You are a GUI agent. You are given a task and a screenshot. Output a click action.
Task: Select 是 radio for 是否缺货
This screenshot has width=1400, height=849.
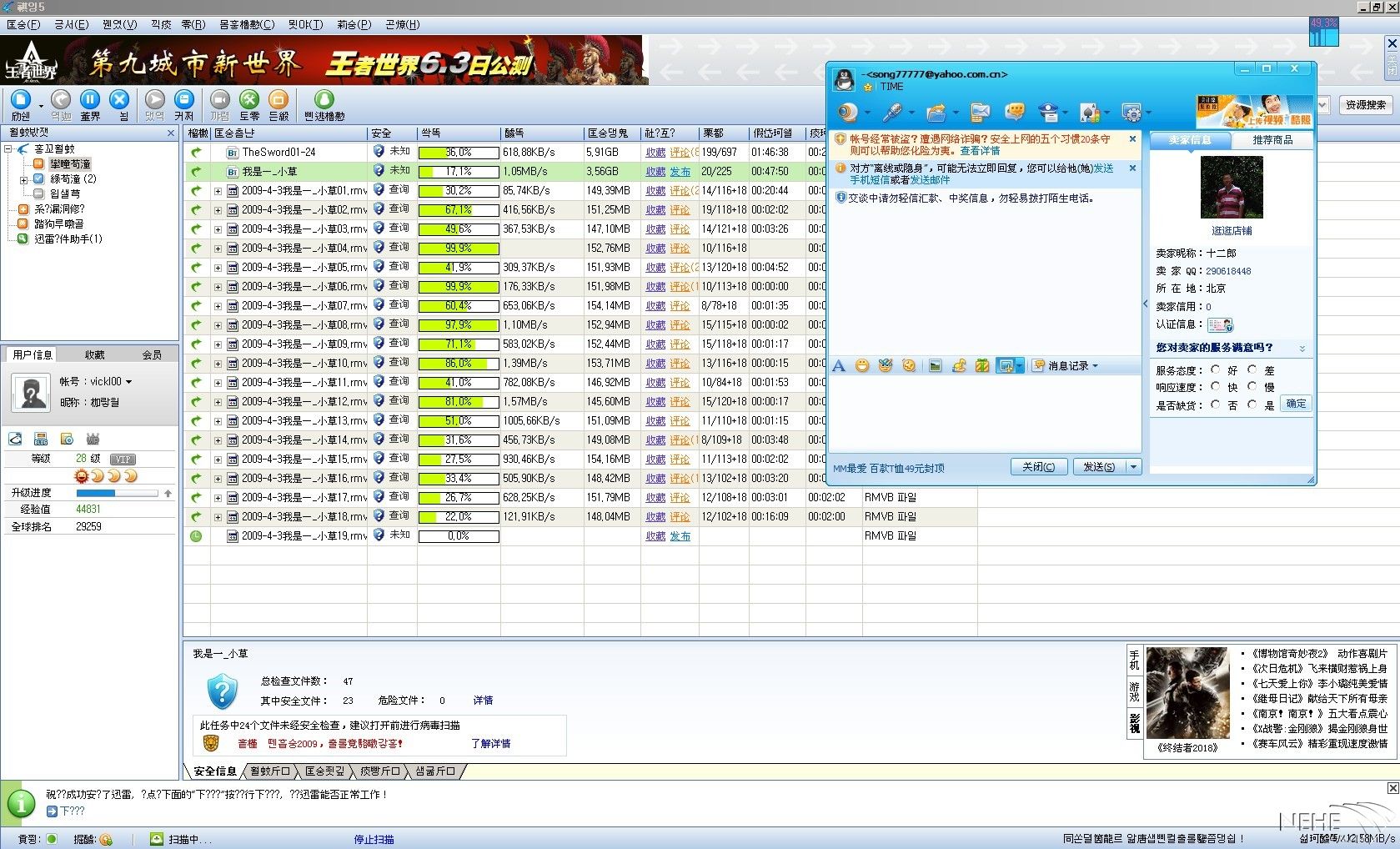[x=1252, y=404]
